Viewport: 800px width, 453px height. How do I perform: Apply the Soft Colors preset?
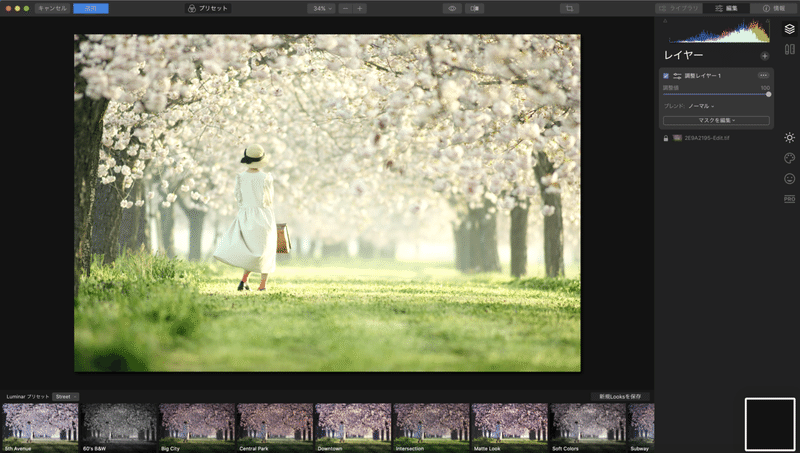point(588,427)
